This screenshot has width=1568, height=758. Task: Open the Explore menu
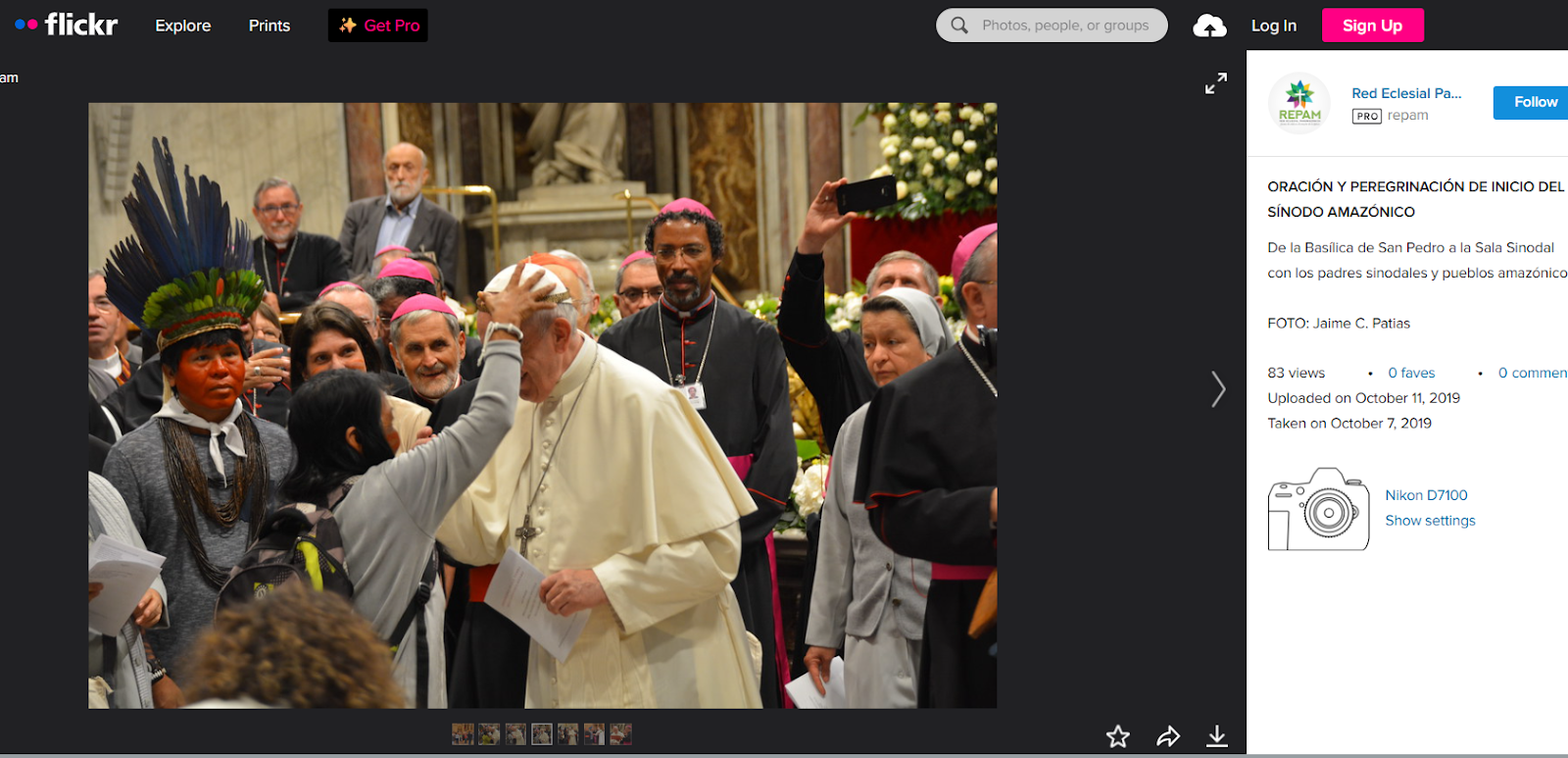pyautogui.click(x=183, y=25)
